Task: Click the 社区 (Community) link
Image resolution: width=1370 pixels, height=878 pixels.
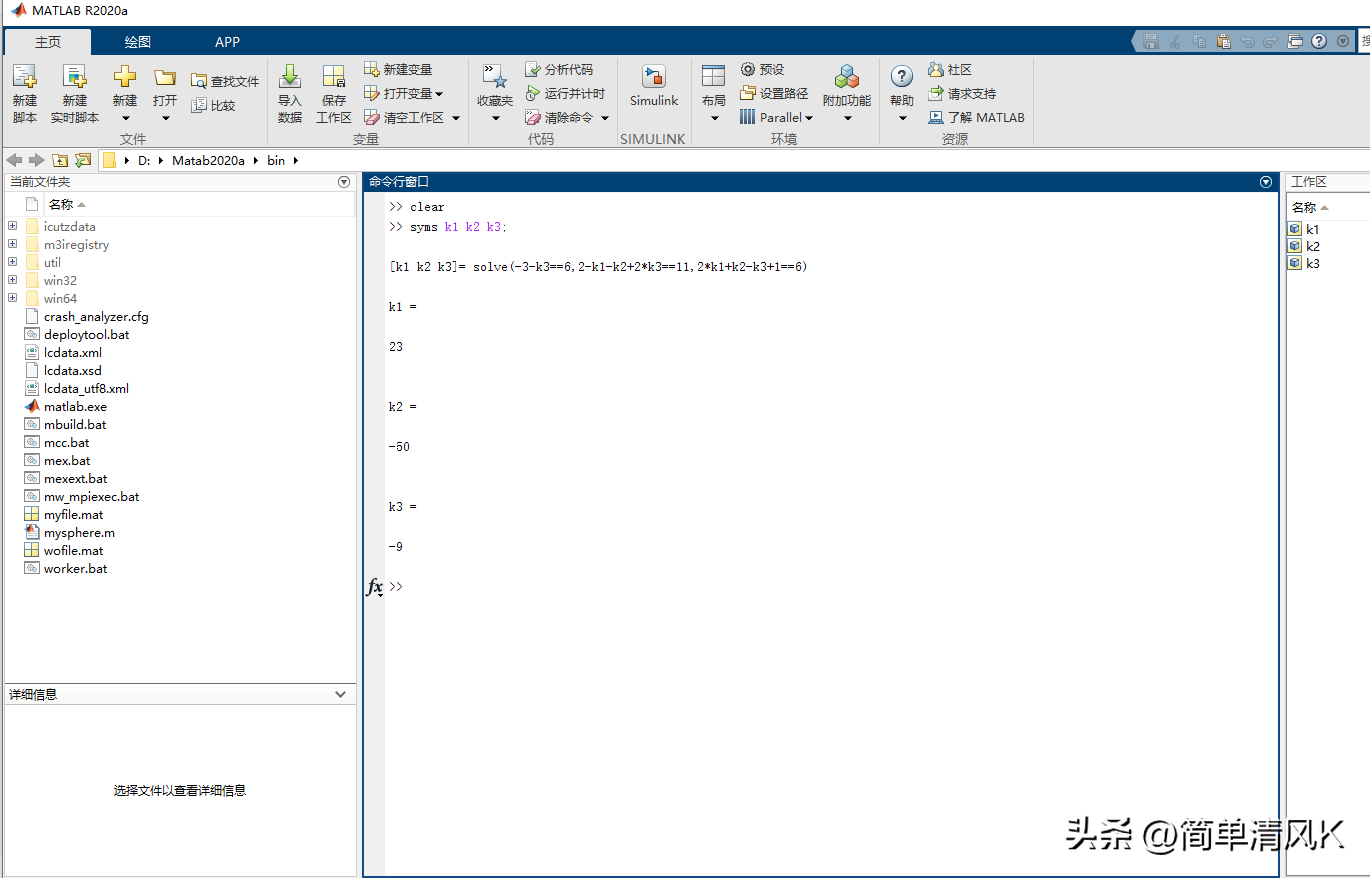Action: [x=949, y=69]
